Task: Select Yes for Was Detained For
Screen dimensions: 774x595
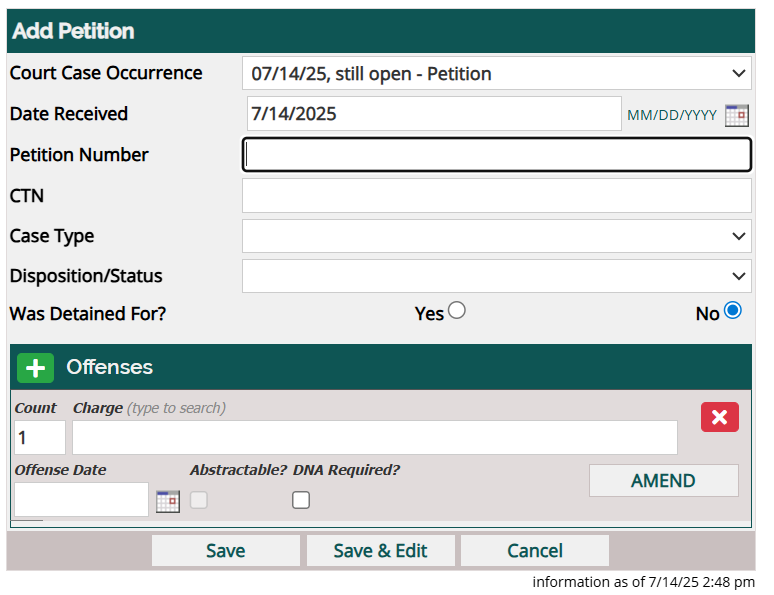Action: coord(457,311)
